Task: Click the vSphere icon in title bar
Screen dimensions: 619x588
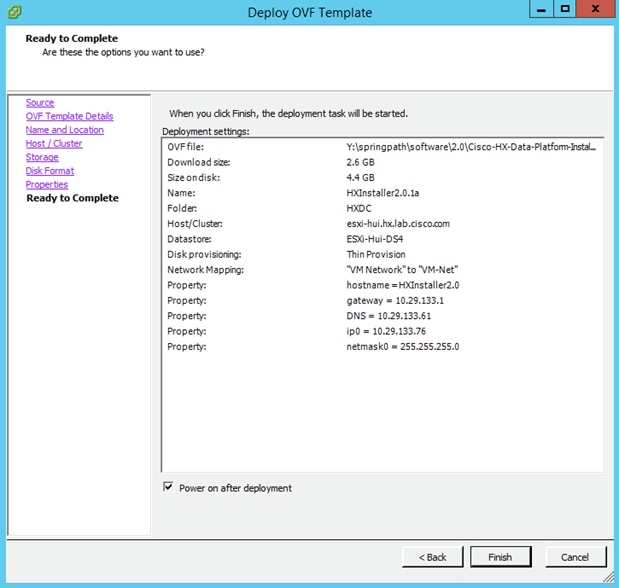Action: pos(14,12)
